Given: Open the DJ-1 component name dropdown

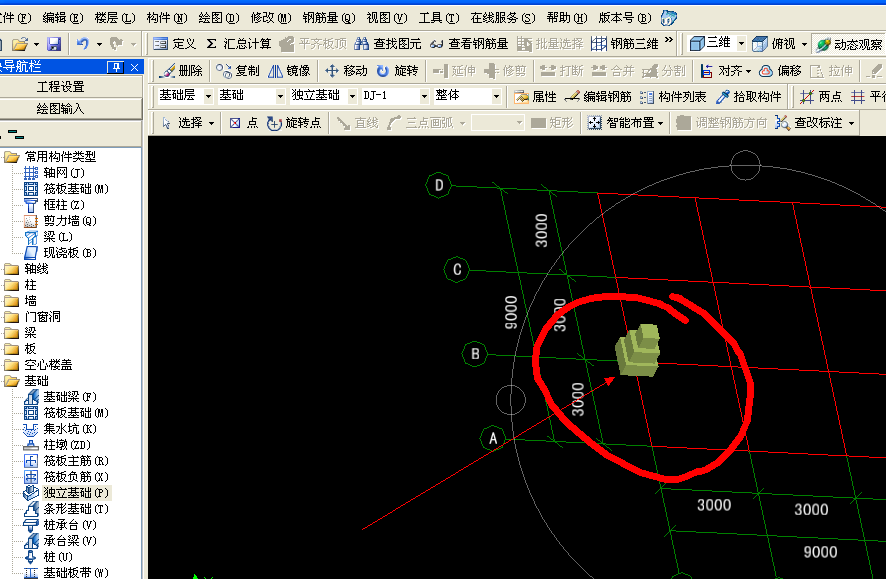Looking at the screenshot, I should [424, 97].
